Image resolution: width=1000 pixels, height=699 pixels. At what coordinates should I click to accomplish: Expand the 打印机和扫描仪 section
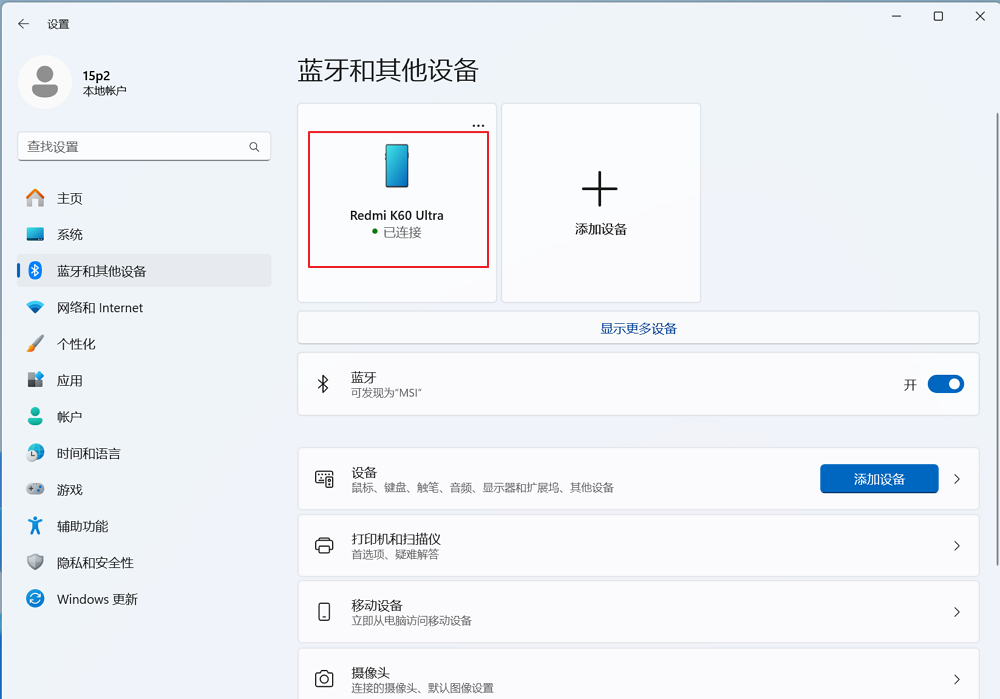[957, 545]
